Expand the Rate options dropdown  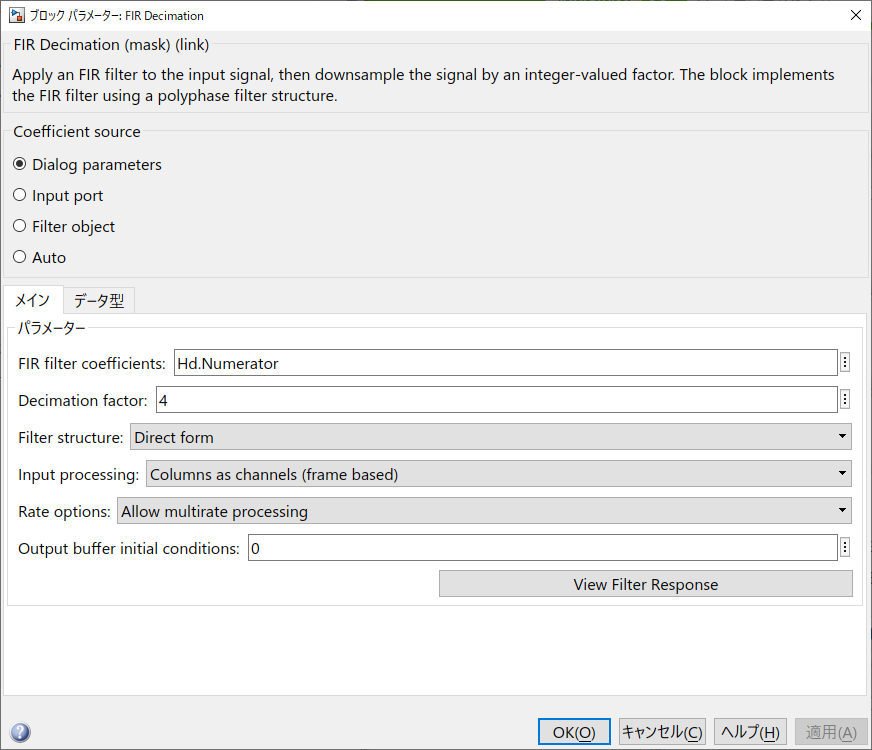(x=484, y=511)
